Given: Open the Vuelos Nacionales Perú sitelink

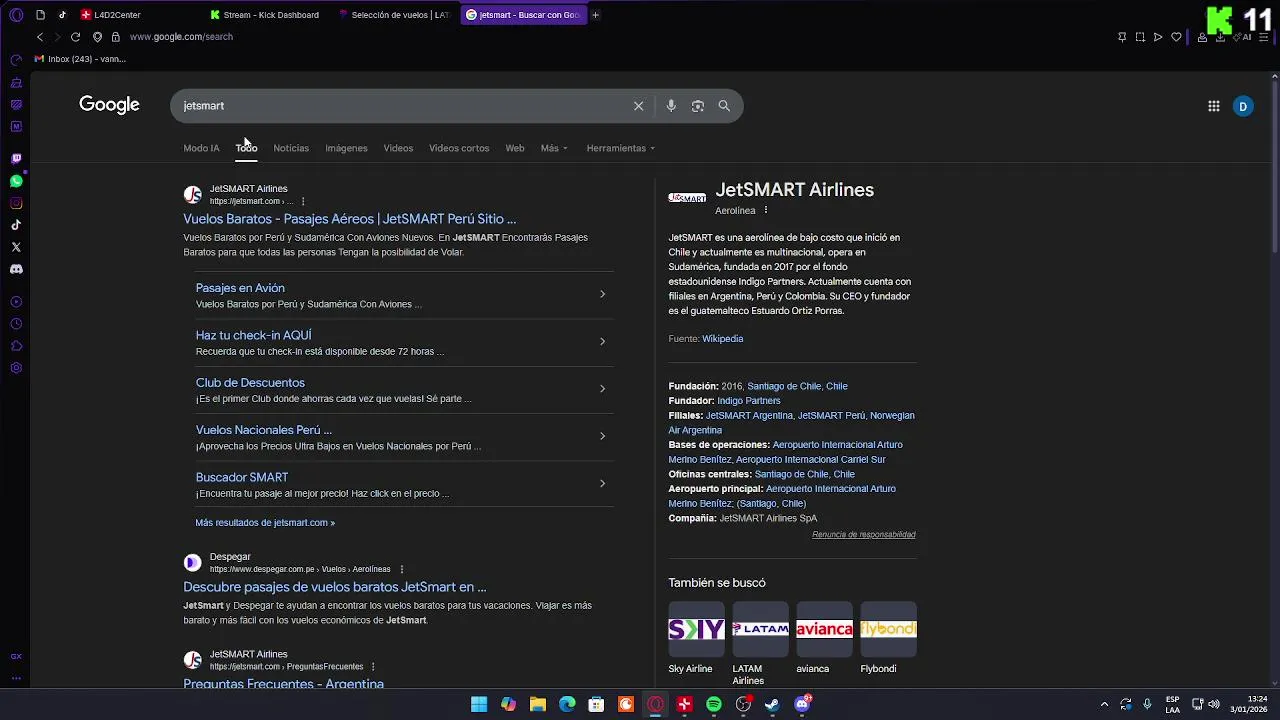Looking at the screenshot, I should (264, 430).
